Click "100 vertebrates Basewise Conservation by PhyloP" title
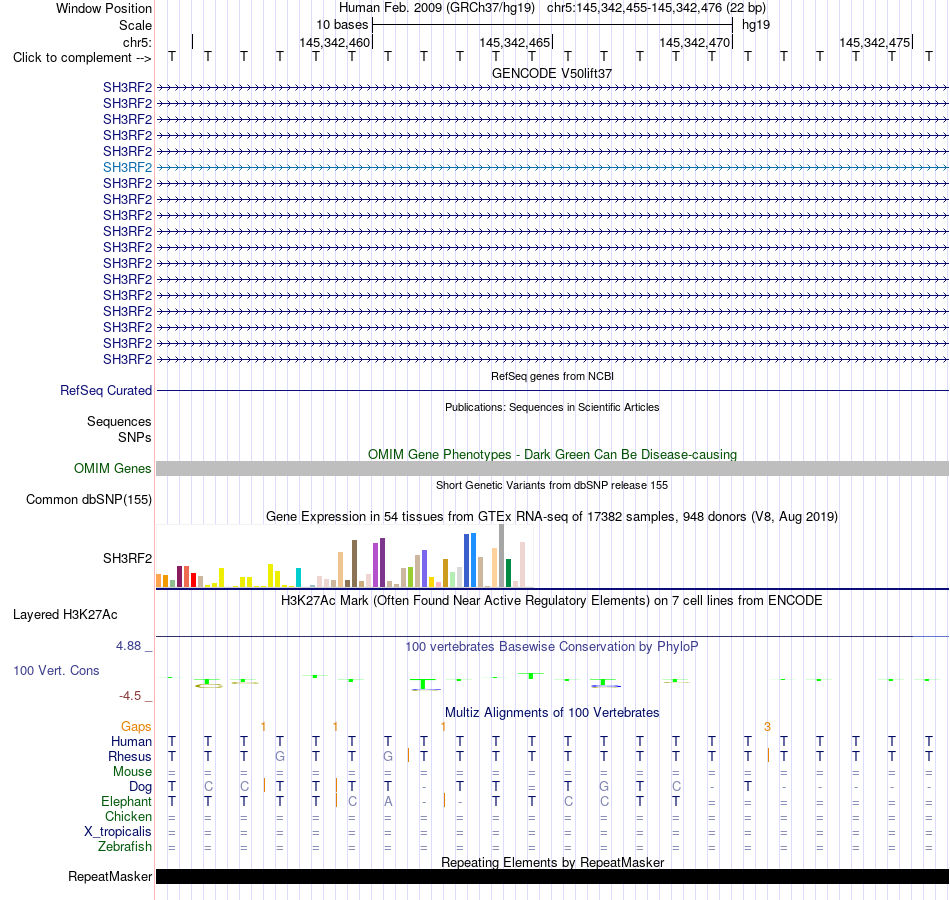Image resolution: width=950 pixels, height=900 pixels. point(552,647)
